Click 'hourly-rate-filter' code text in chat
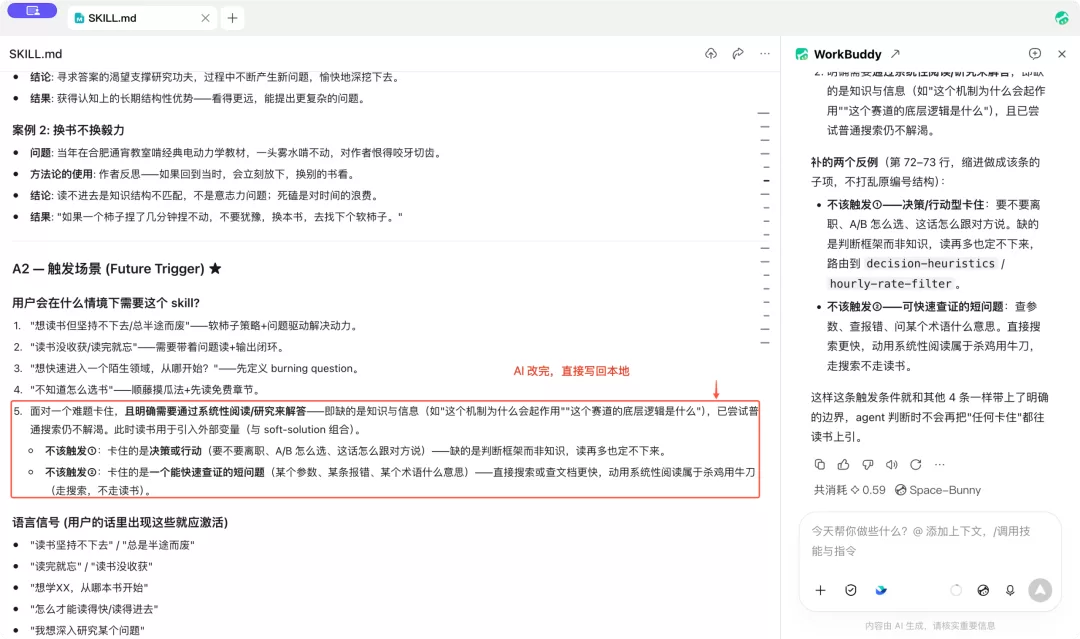 tap(891, 284)
